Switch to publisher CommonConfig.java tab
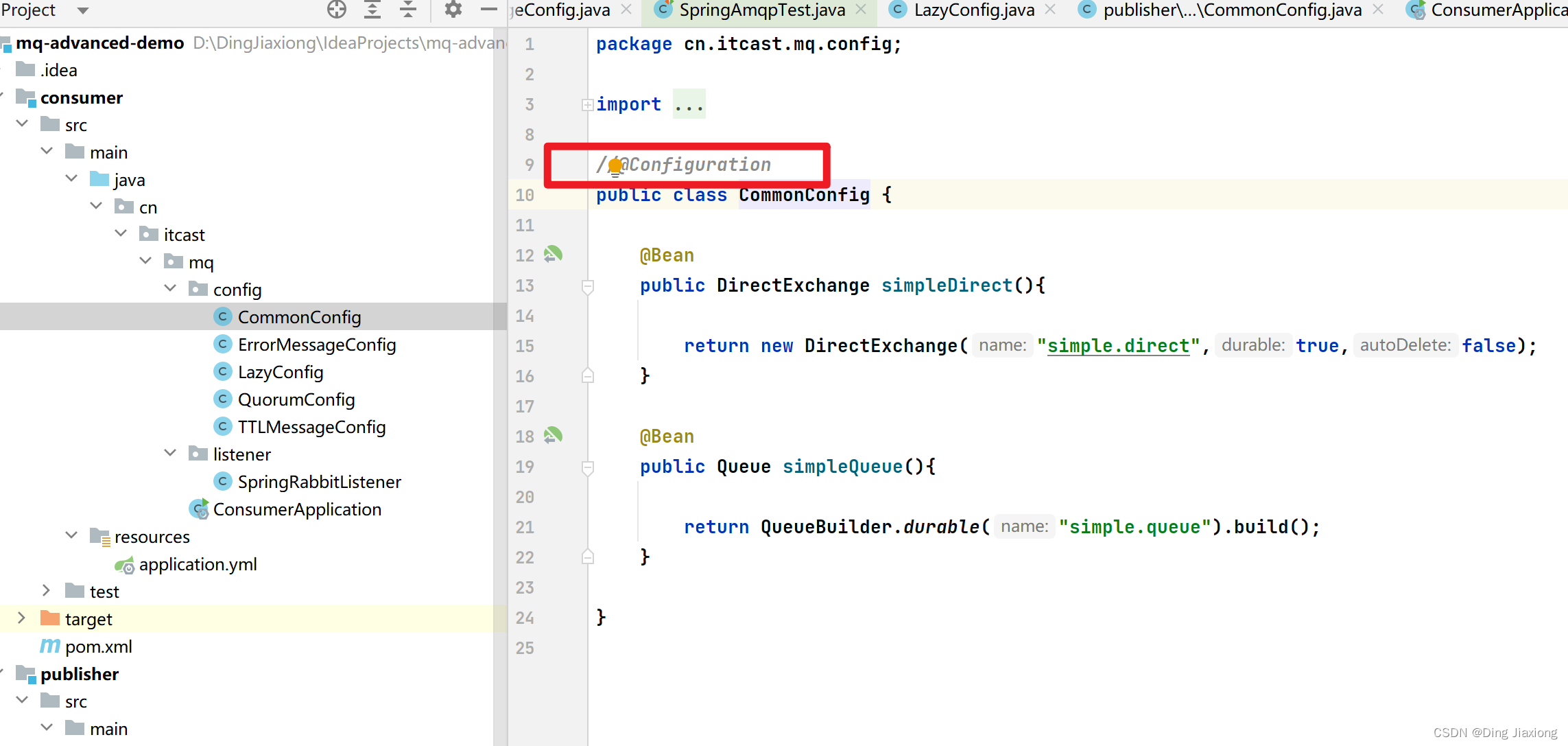This screenshot has height=746, width=1568. 1232,10
